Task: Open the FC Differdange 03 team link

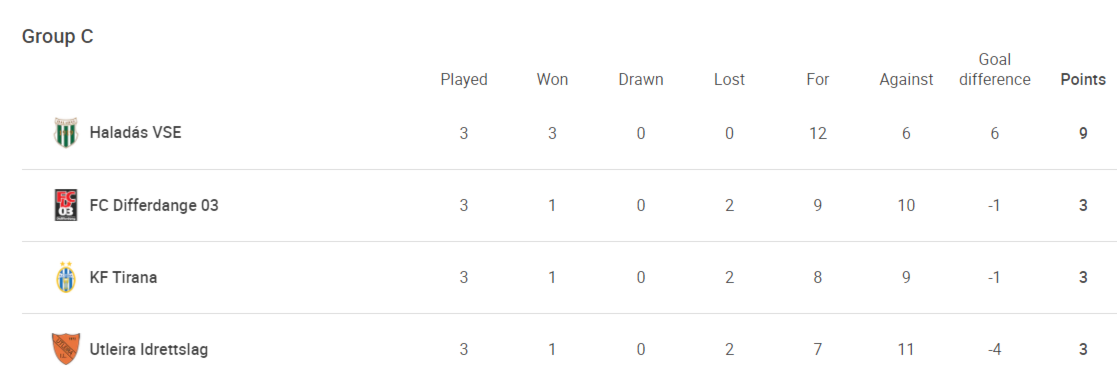Action: (154, 205)
